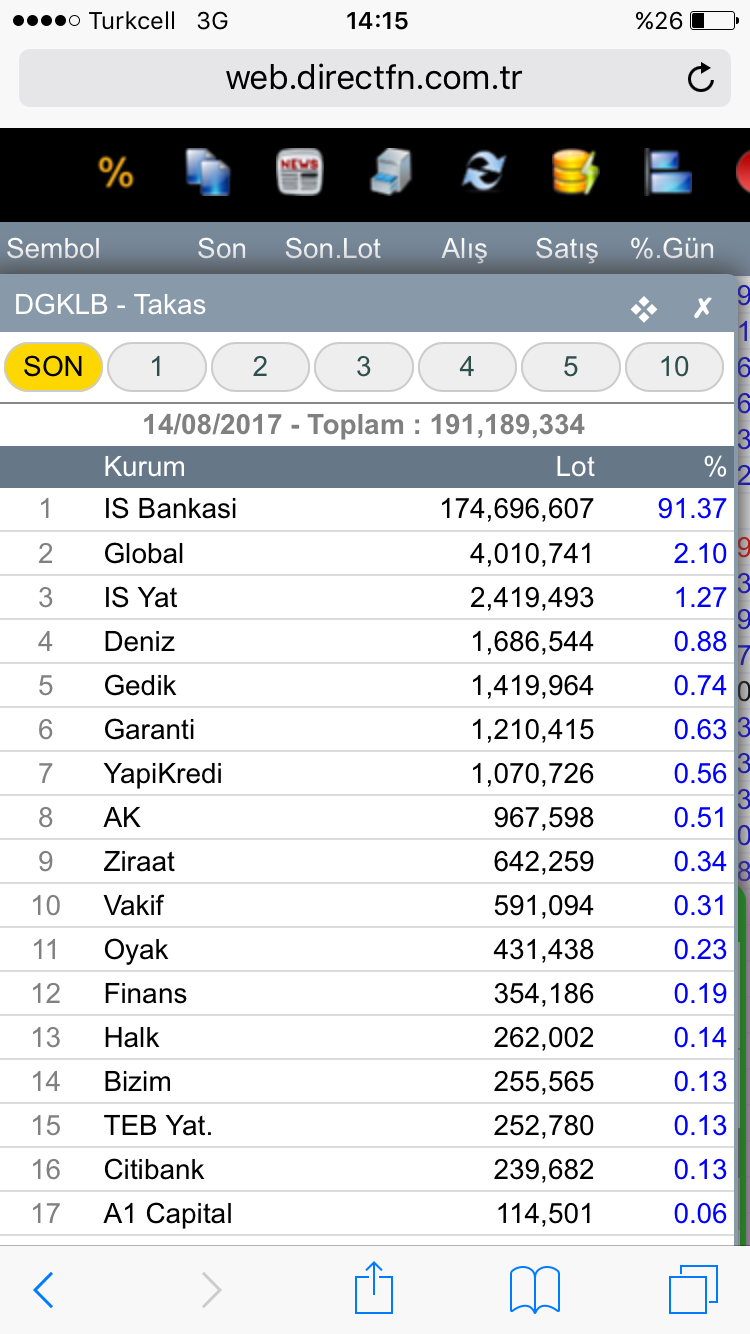The image size is (750, 1334).
Task: Select the Global row
Action: (x=367, y=553)
